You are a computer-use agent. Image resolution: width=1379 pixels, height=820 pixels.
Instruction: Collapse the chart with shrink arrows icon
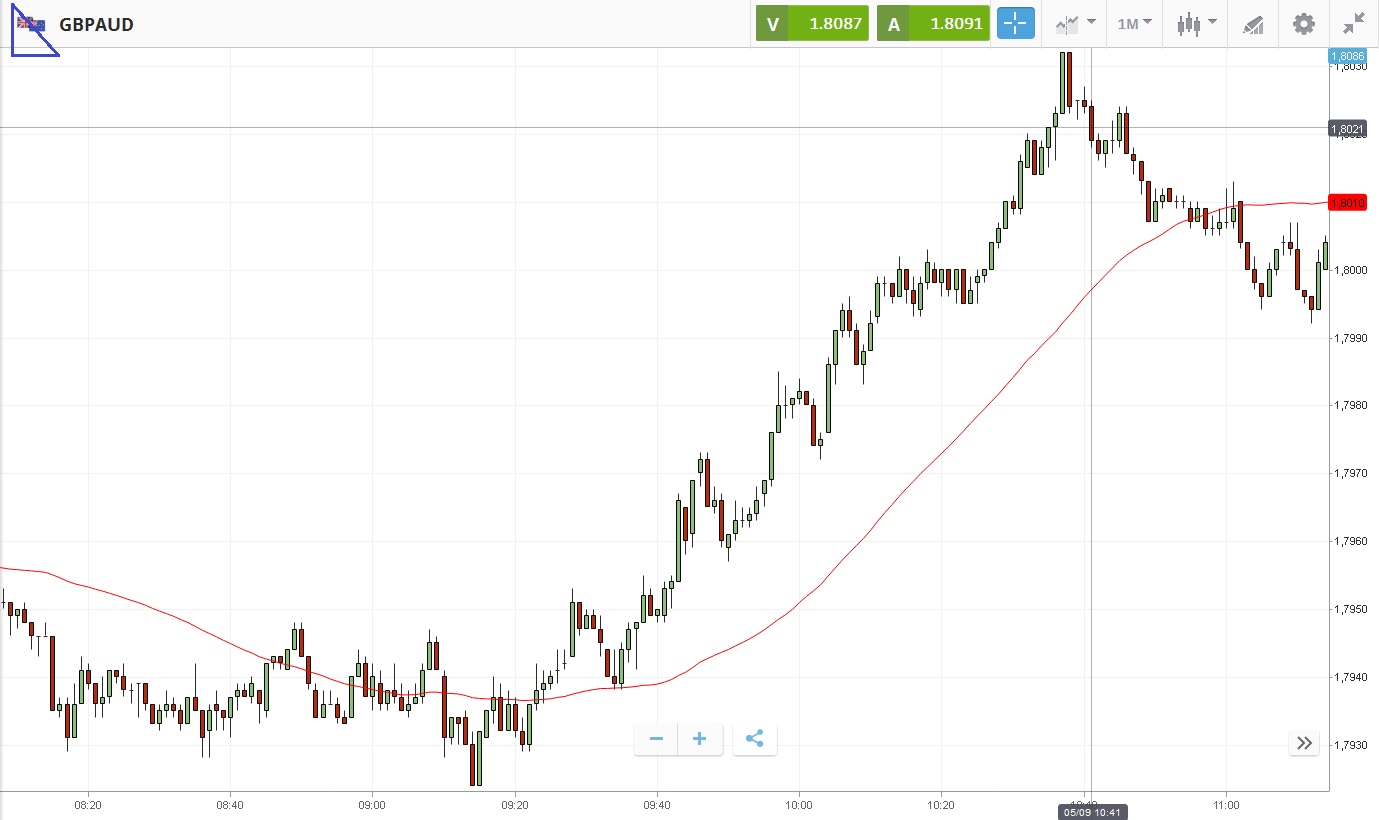[x=1354, y=24]
